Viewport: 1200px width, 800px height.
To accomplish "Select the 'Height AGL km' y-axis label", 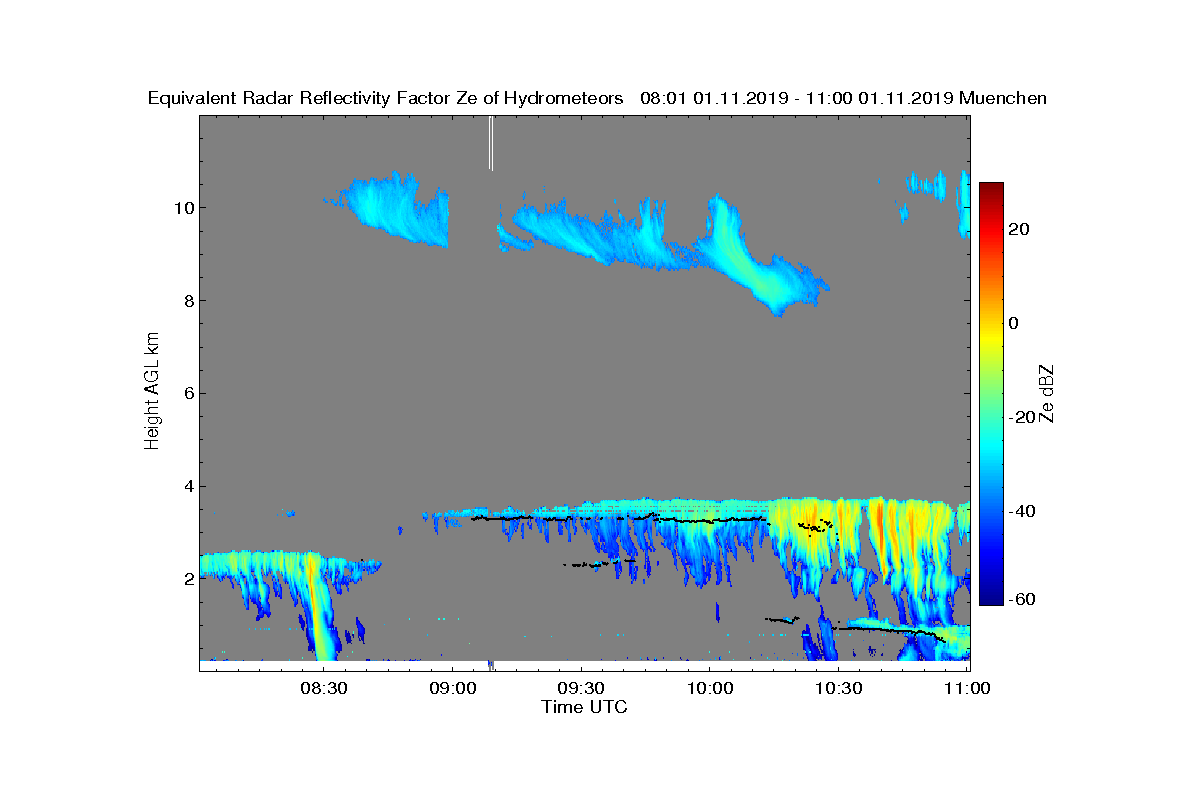I will pos(152,393).
